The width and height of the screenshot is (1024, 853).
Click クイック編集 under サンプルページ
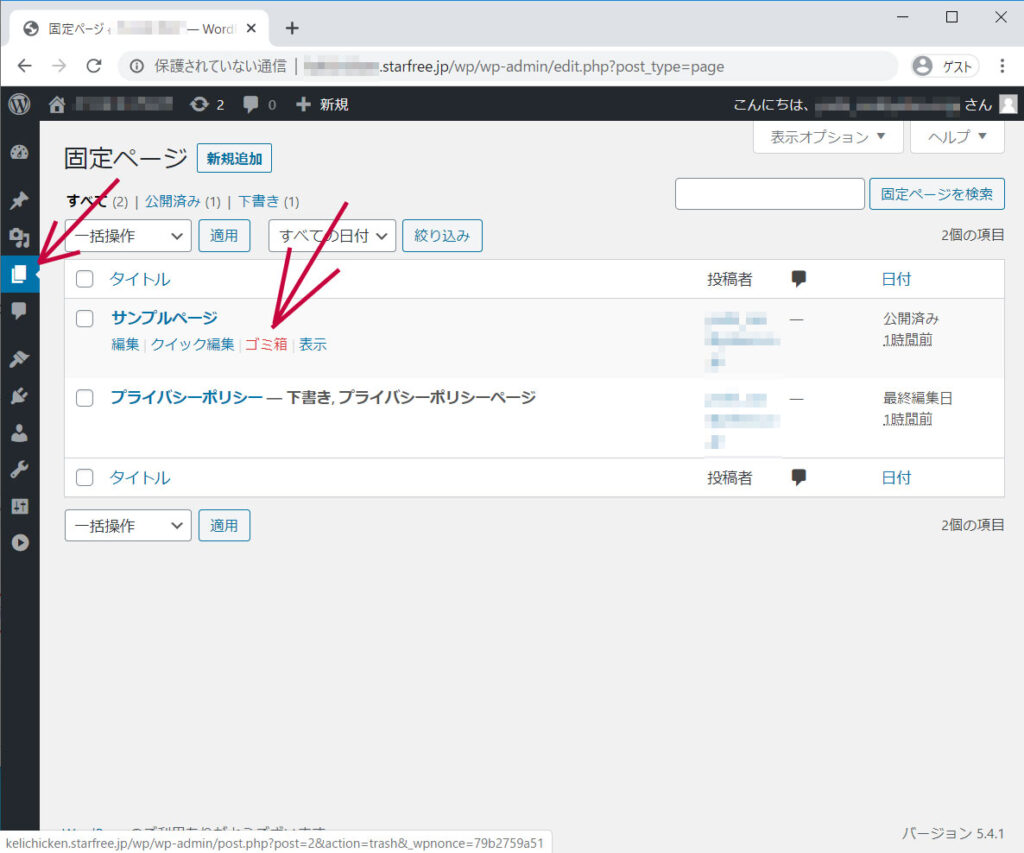(192, 344)
